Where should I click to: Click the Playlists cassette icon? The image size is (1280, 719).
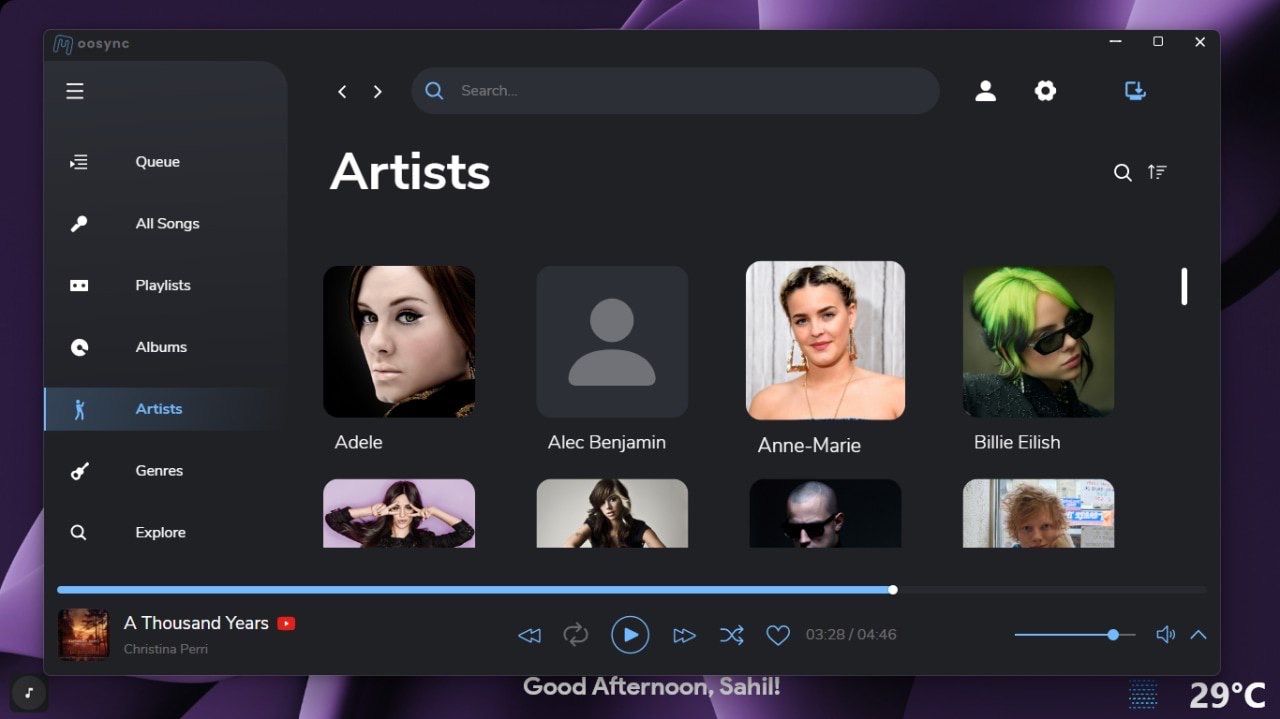[x=79, y=286]
